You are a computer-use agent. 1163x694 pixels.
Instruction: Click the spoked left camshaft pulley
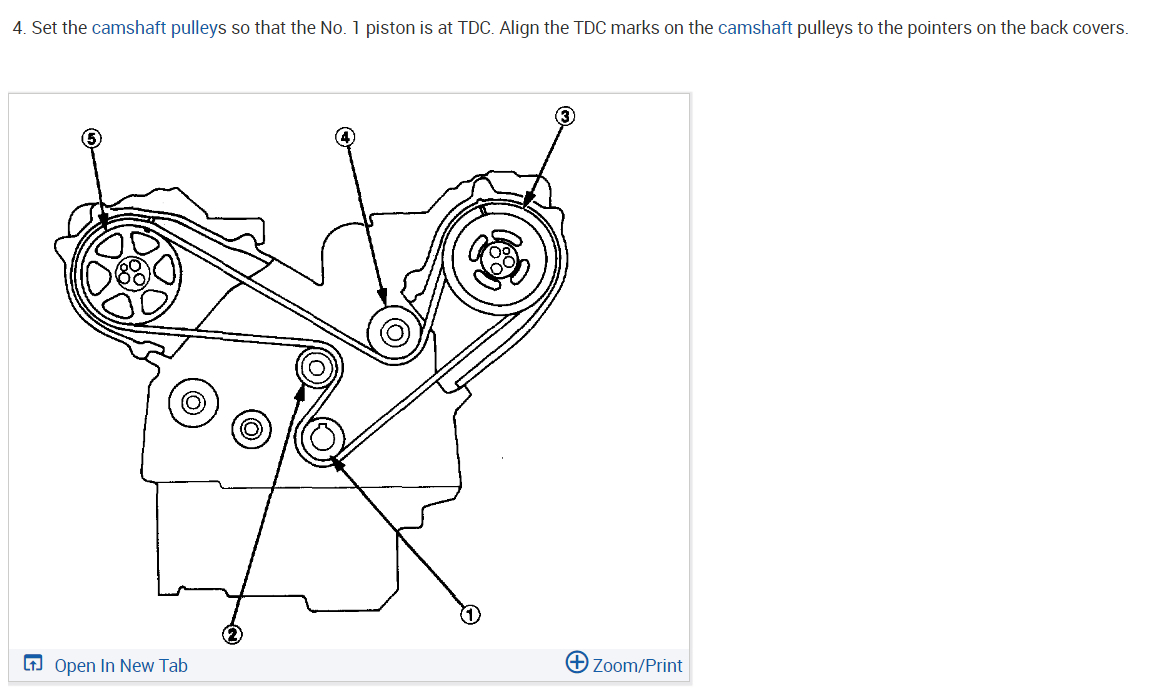click(x=131, y=274)
